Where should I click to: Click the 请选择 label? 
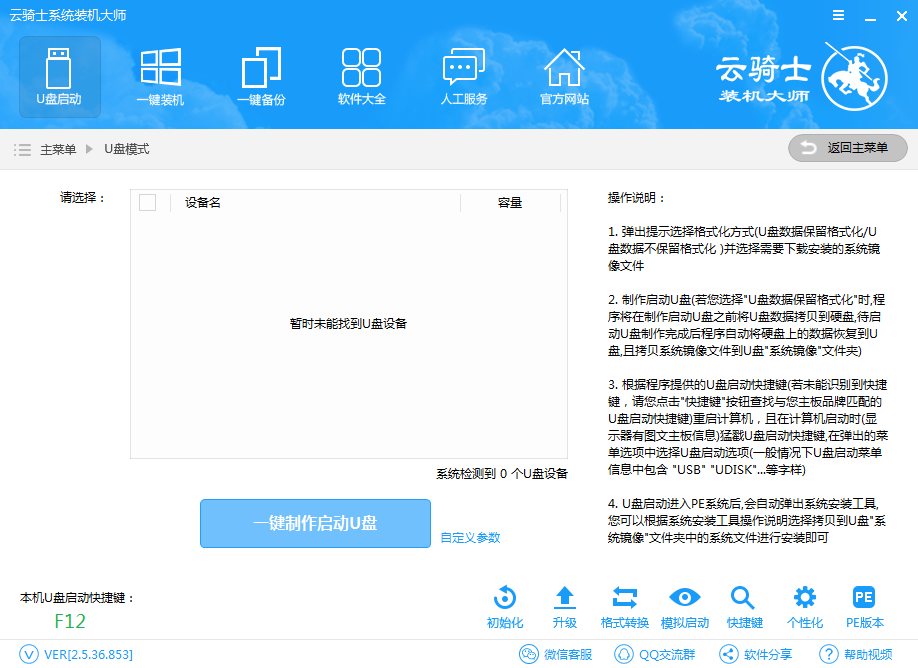[83, 198]
